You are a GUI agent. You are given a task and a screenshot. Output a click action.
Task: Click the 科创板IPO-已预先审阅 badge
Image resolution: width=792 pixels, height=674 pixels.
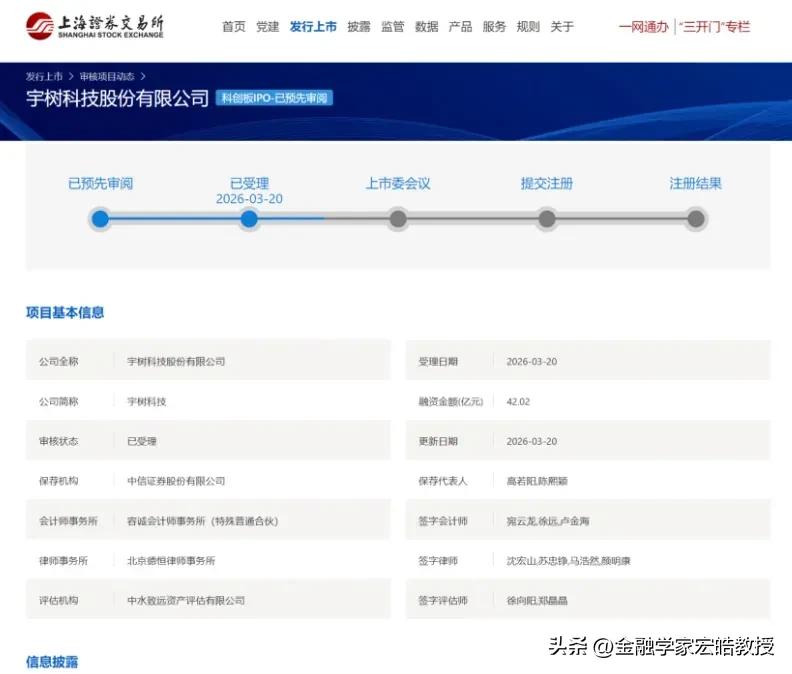click(x=274, y=98)
